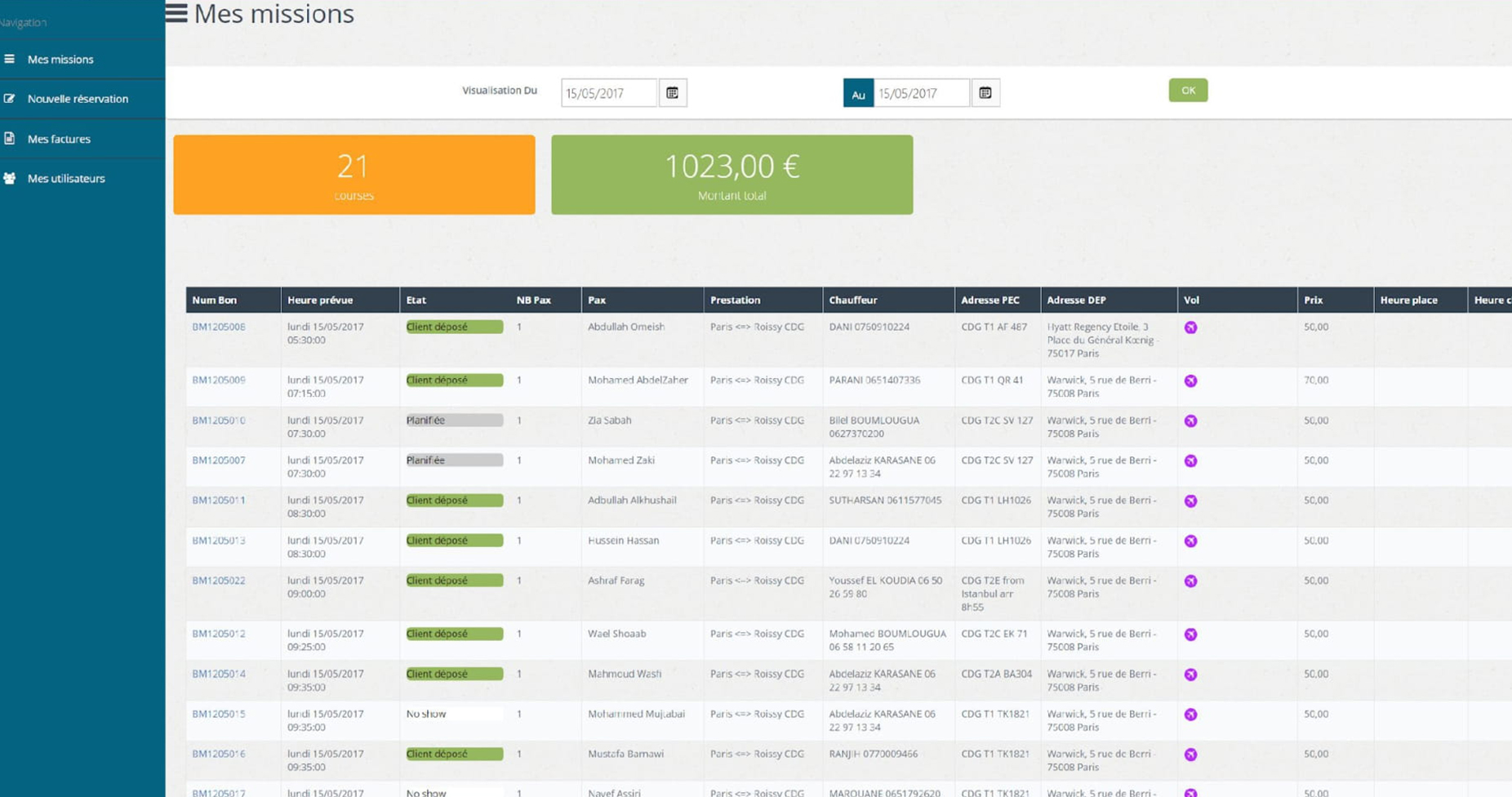Open mission BM1205022 link

[x=218, y=581]
